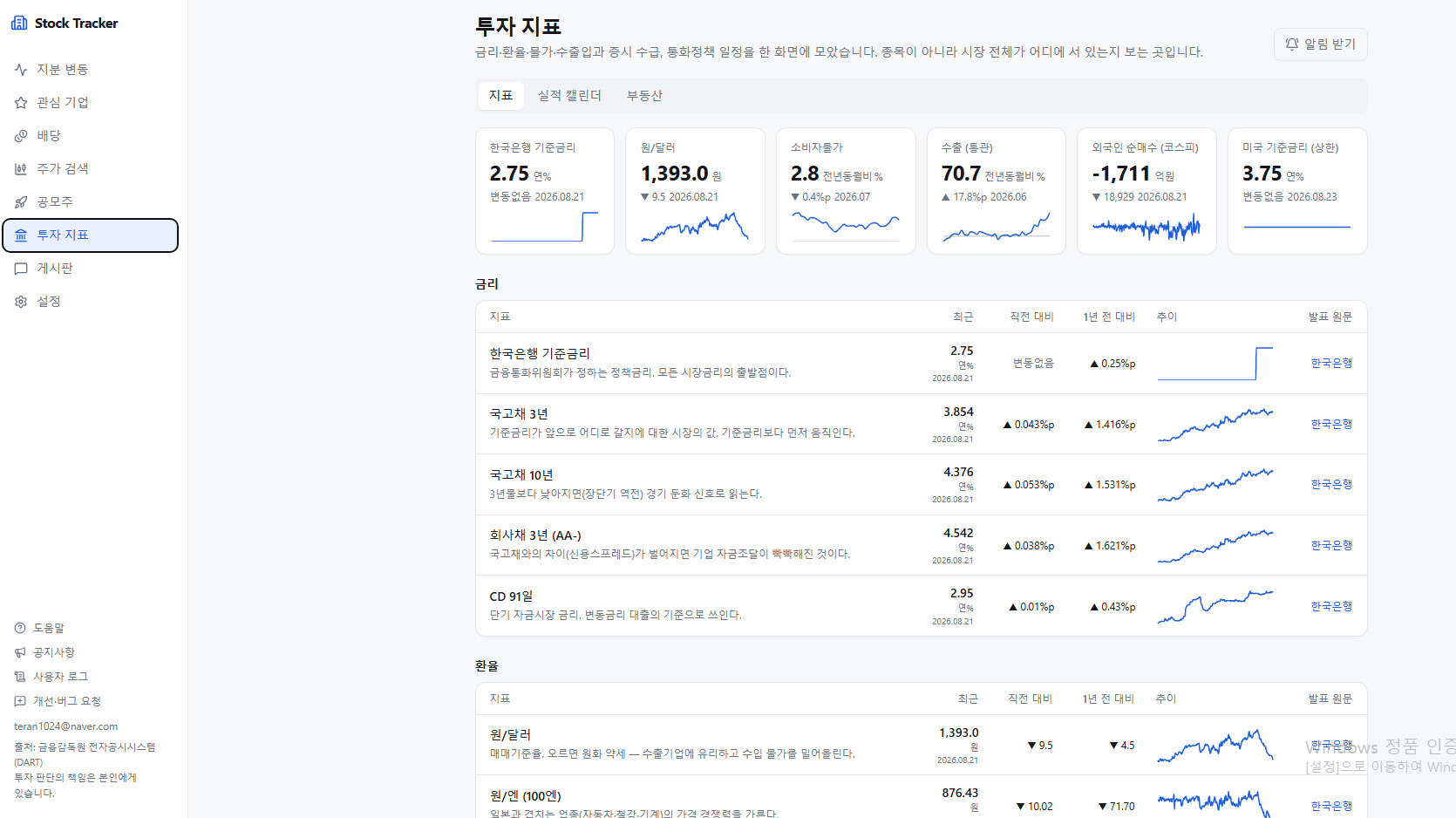Open 한국은행 source link for 한국은행 기준금리
Viewport: 1456px width, 818px height.
coord(1331,364)
